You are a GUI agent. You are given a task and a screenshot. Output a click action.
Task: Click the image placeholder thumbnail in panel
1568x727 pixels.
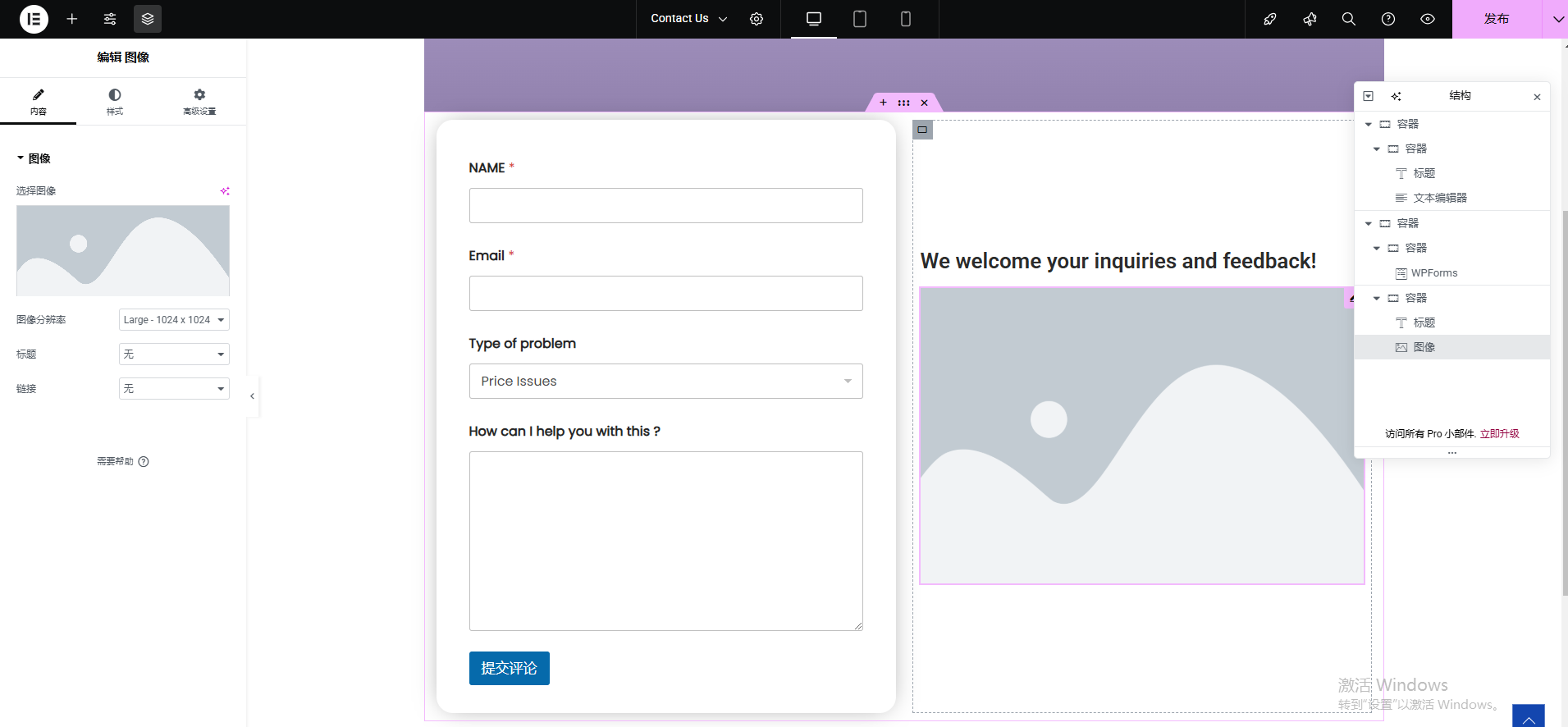pos(123,250)
